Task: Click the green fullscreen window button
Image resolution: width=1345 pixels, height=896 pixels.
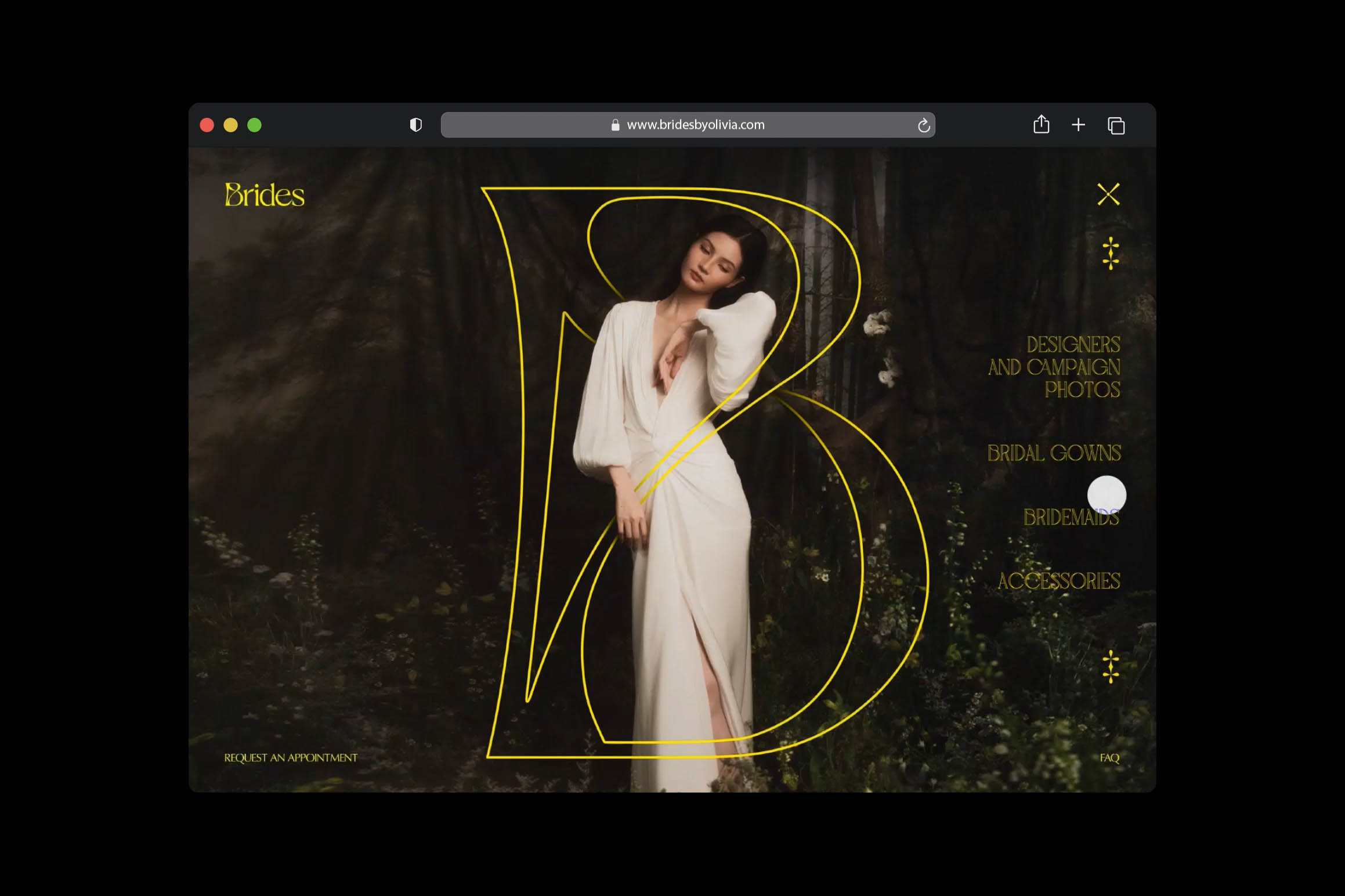Action: tap(254, 125)
